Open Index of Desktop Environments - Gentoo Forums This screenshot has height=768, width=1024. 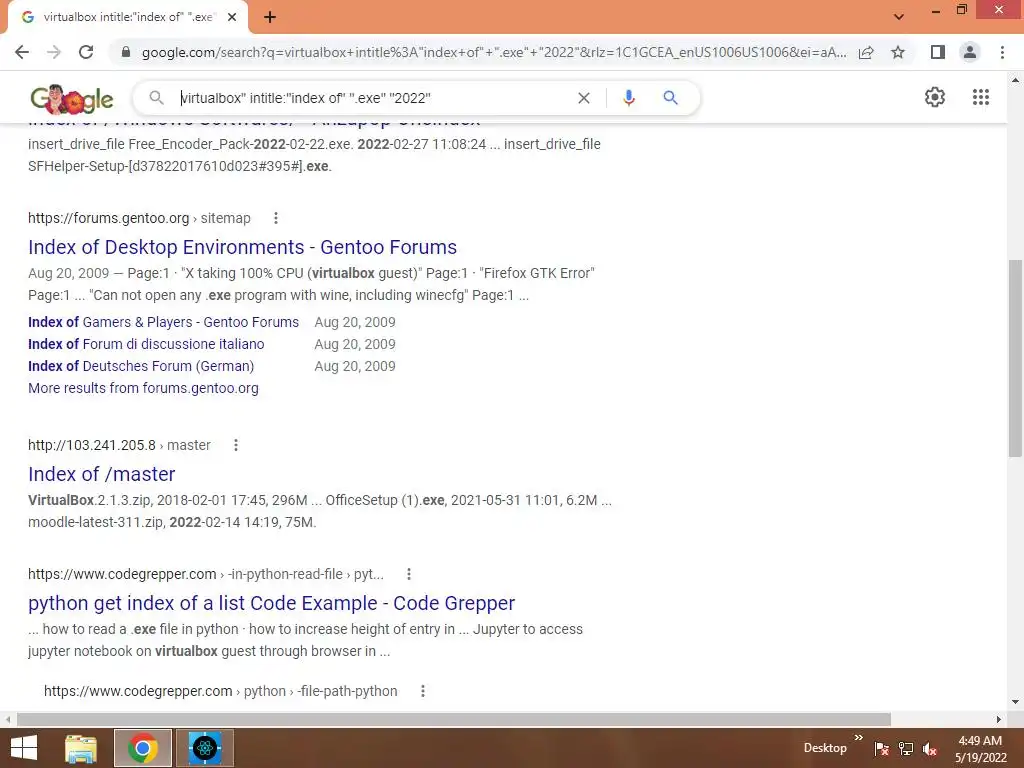[242, 248]
